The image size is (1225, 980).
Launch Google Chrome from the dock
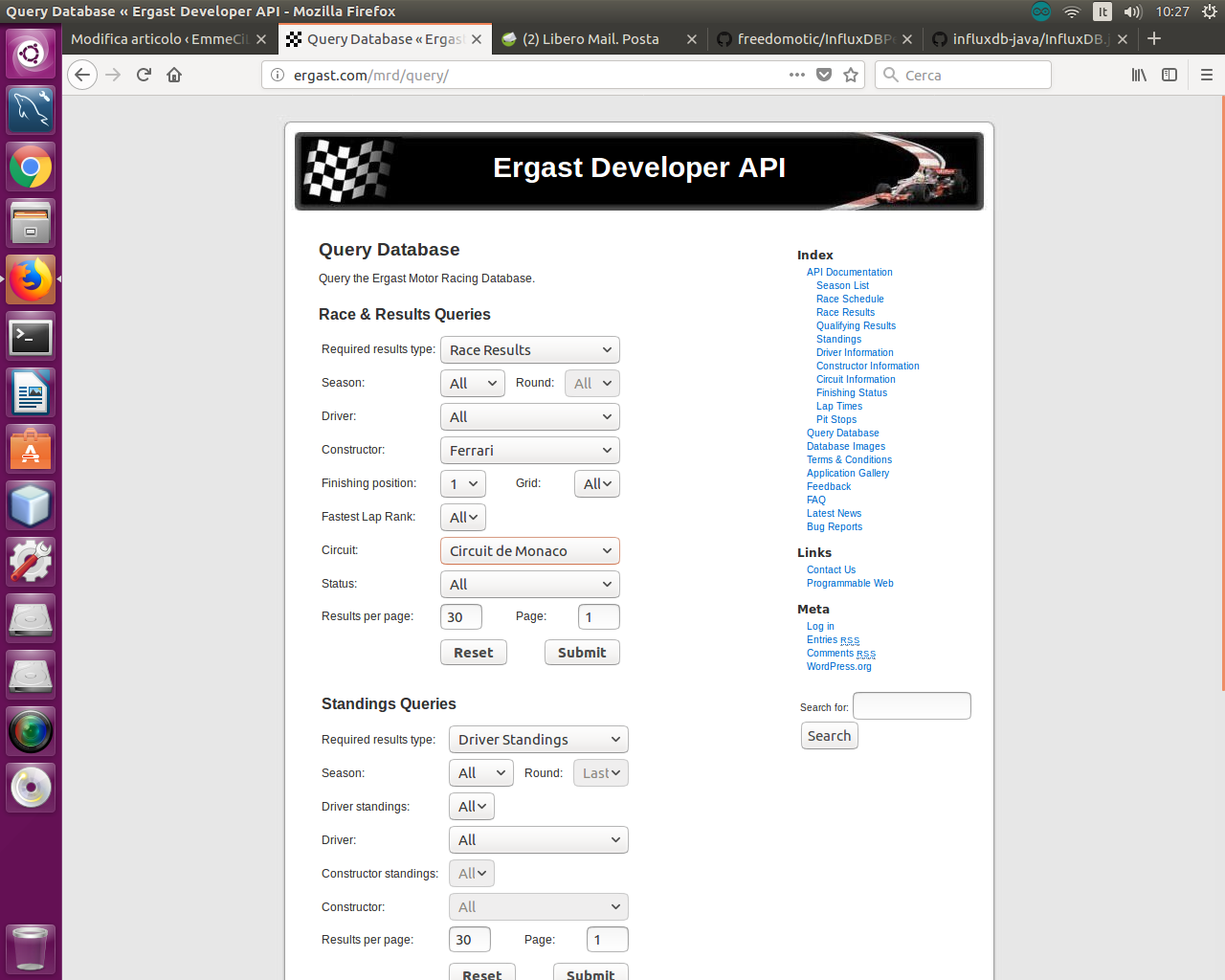click(31, 167)
